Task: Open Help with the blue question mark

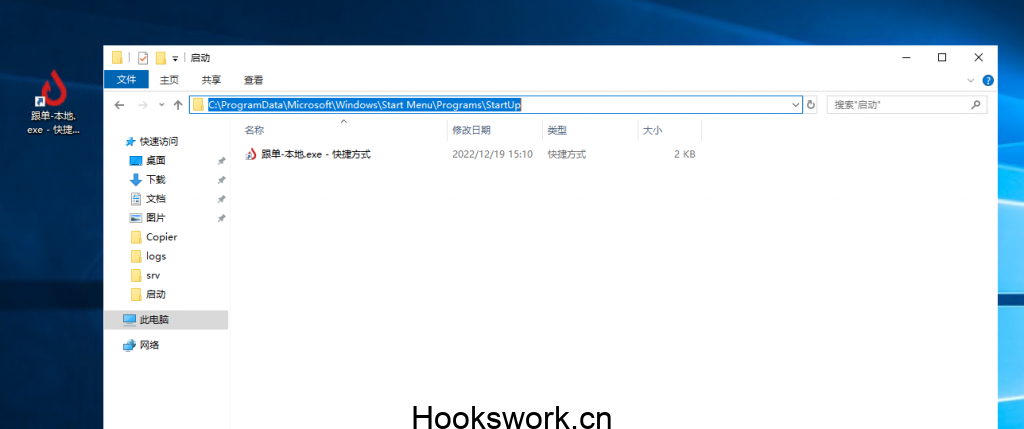Action: [x=988, y=80]
